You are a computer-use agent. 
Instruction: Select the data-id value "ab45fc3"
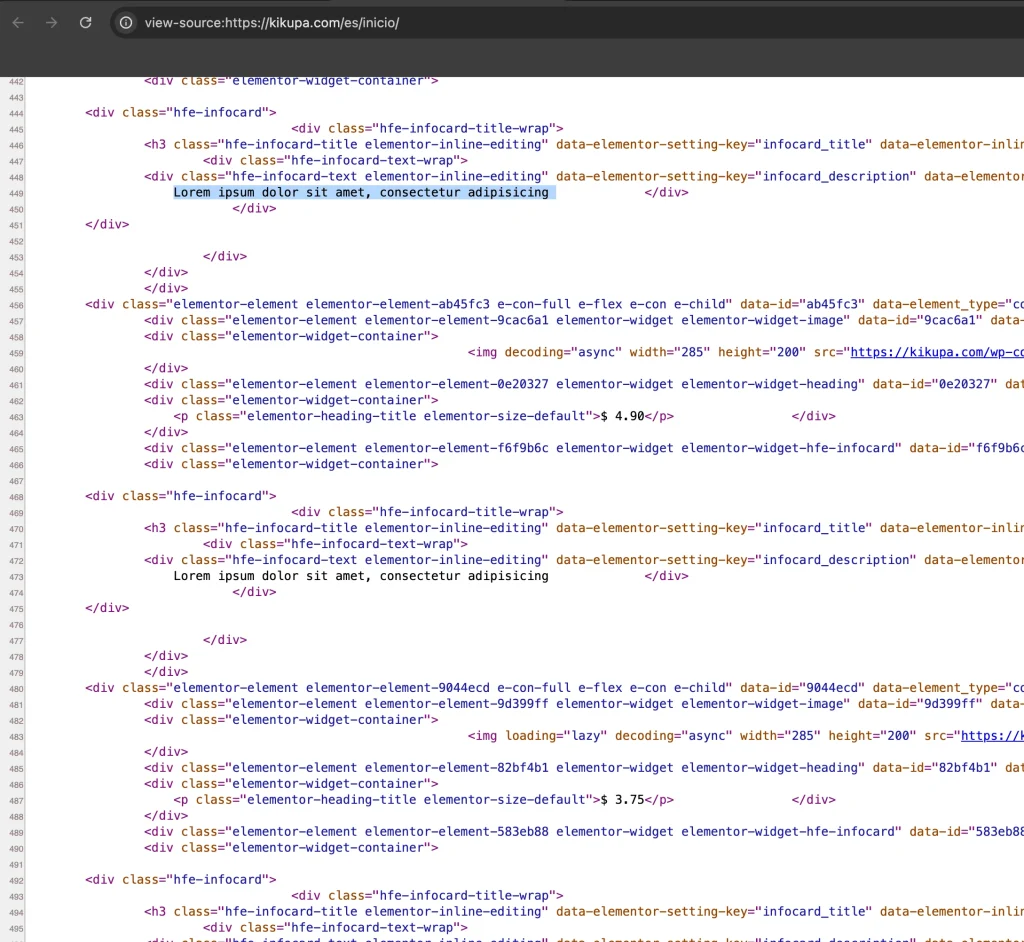832,304
